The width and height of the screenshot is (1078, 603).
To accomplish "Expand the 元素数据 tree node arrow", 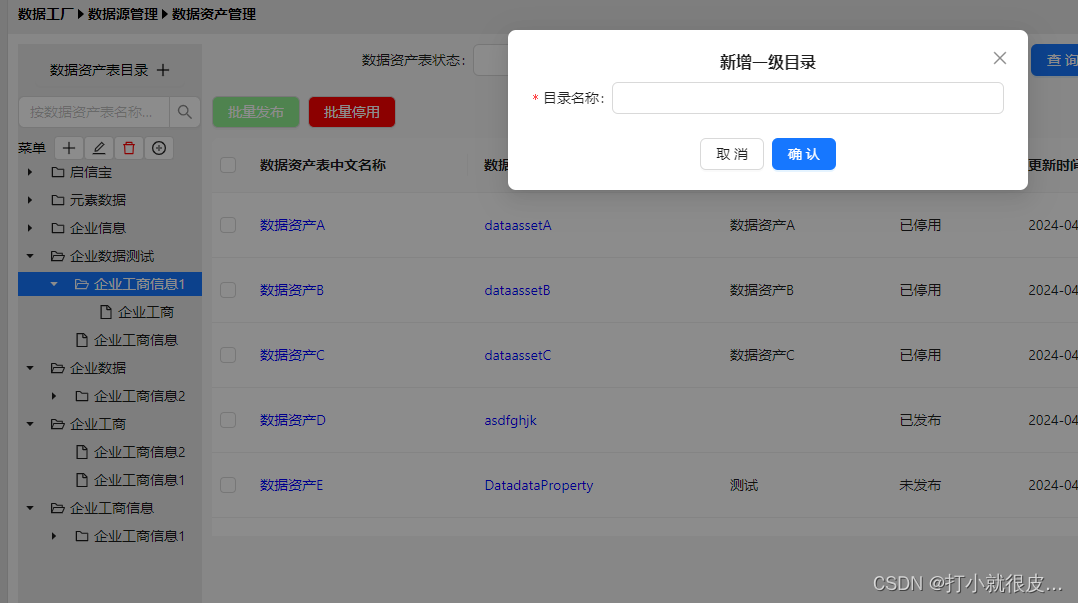I will [30, 200].
